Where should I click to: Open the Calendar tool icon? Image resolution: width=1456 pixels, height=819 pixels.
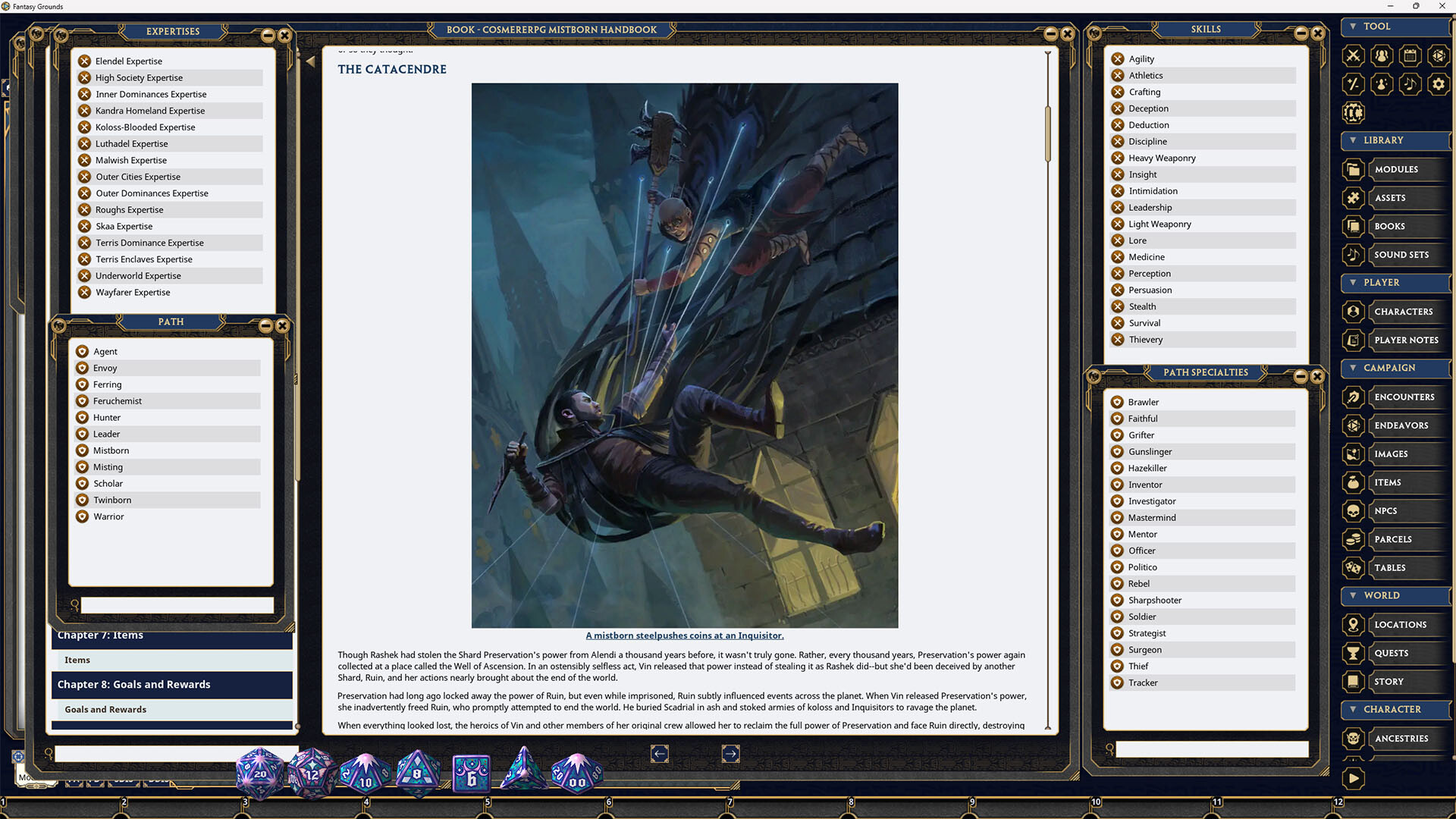pyautogui.click(x=1410, y=55)
